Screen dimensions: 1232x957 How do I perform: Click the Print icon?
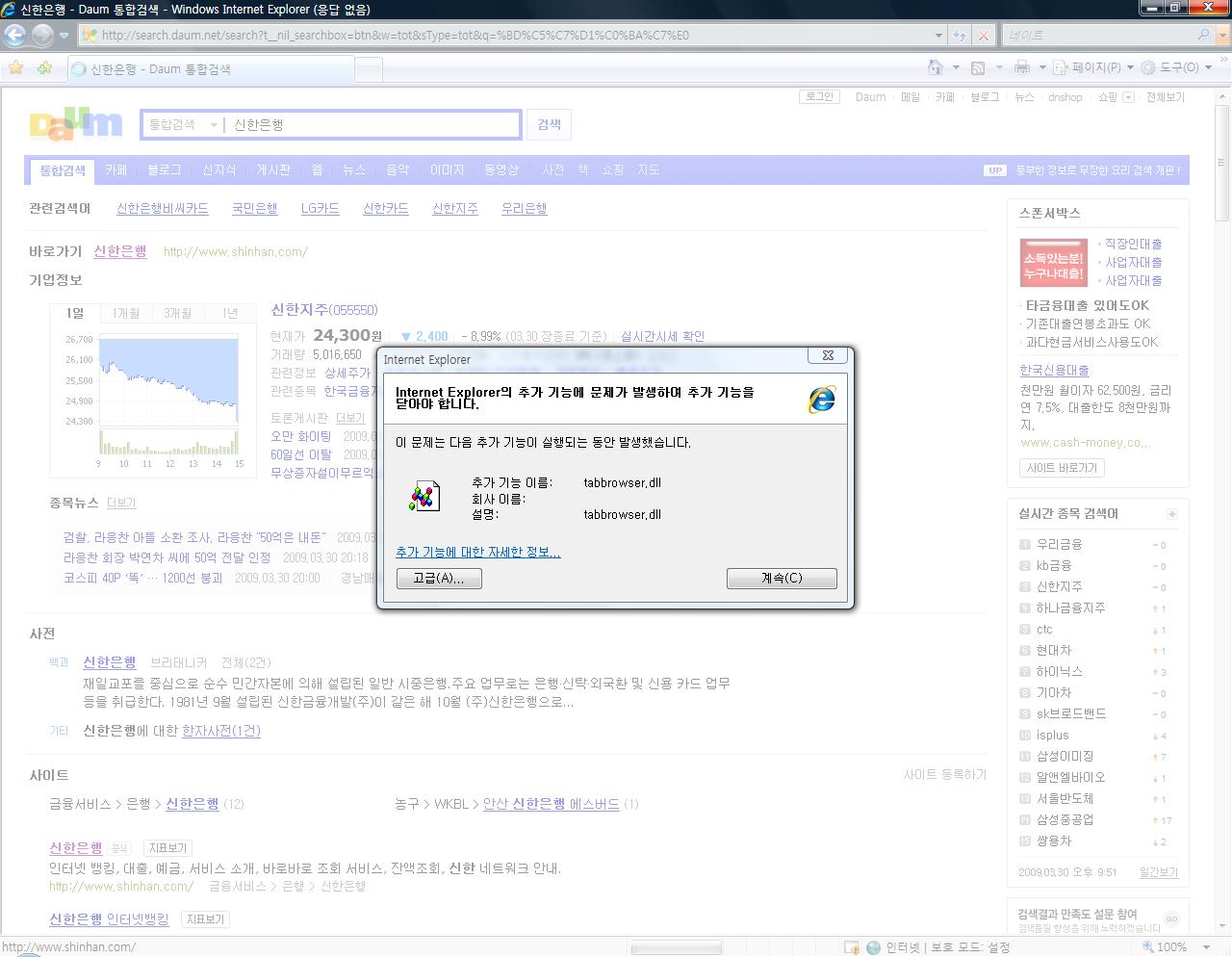point(1022,67)
